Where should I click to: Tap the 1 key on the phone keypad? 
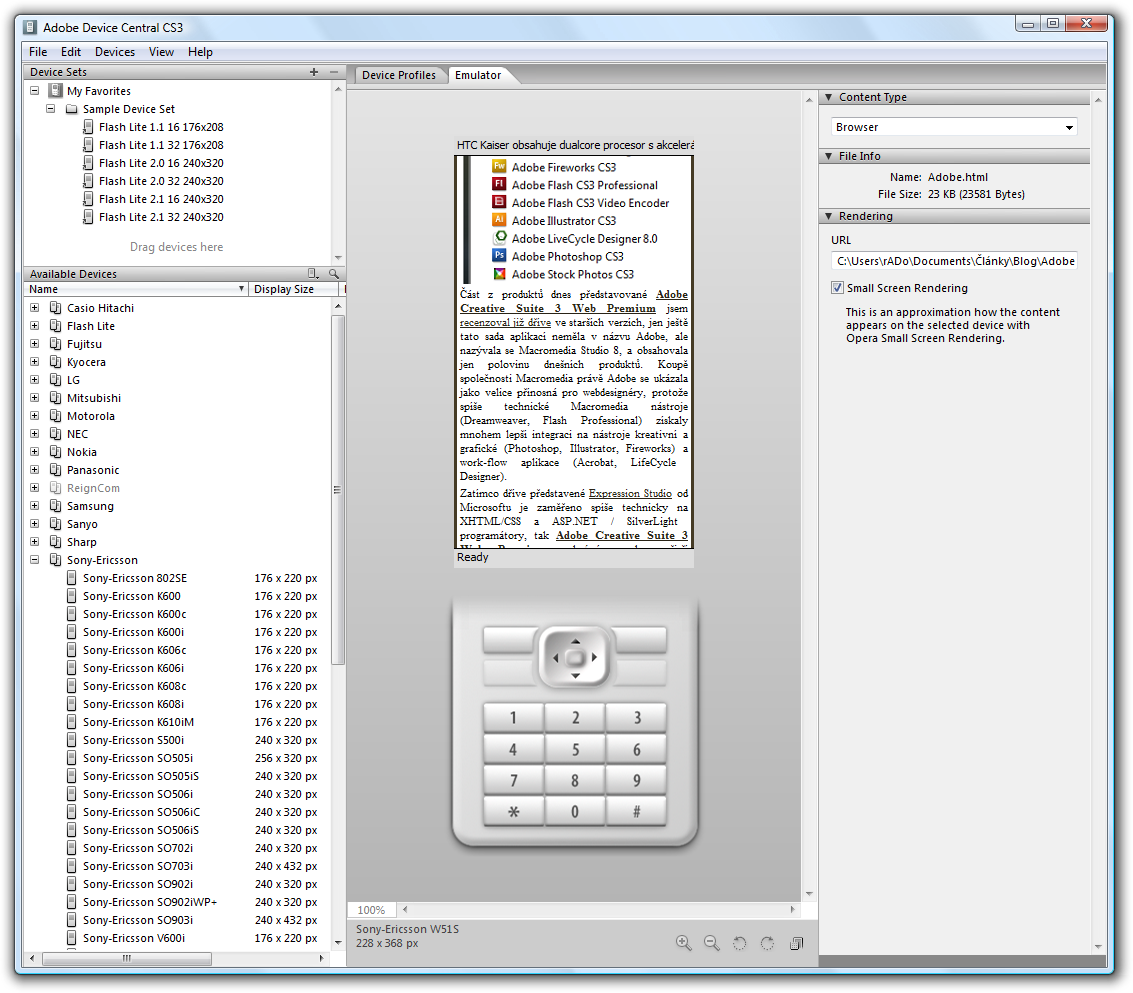pos(513,718)
